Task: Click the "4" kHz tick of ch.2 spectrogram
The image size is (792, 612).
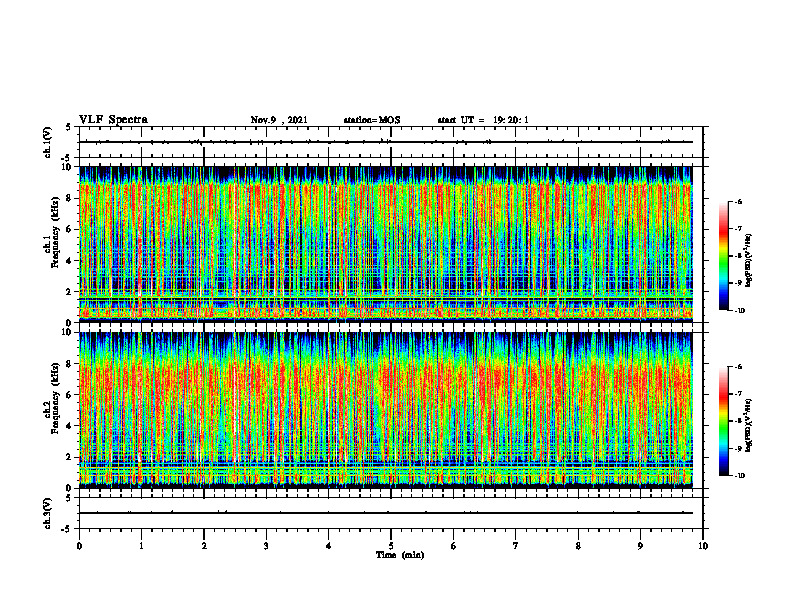Action: coord(71,426)
